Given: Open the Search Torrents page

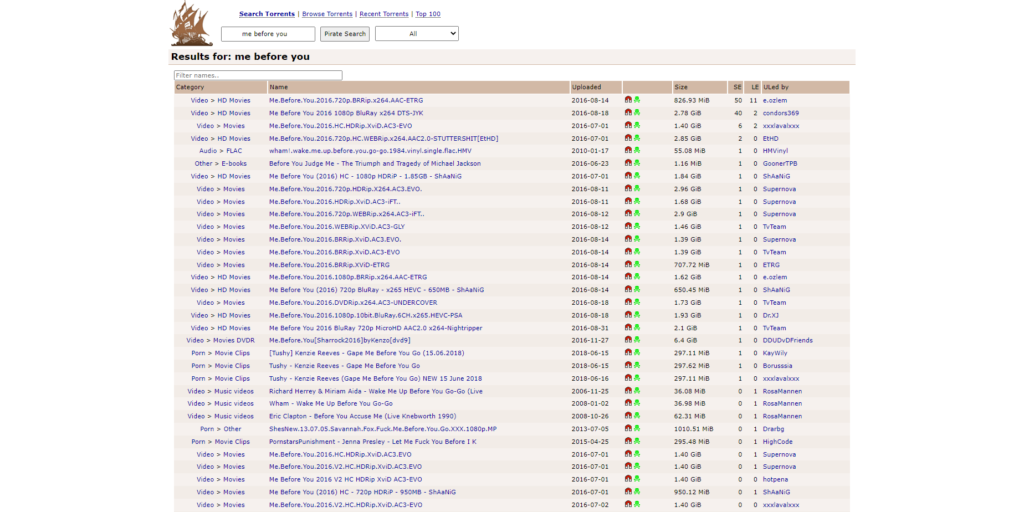Looking at the screenshot, I should (x=266, y=14).
